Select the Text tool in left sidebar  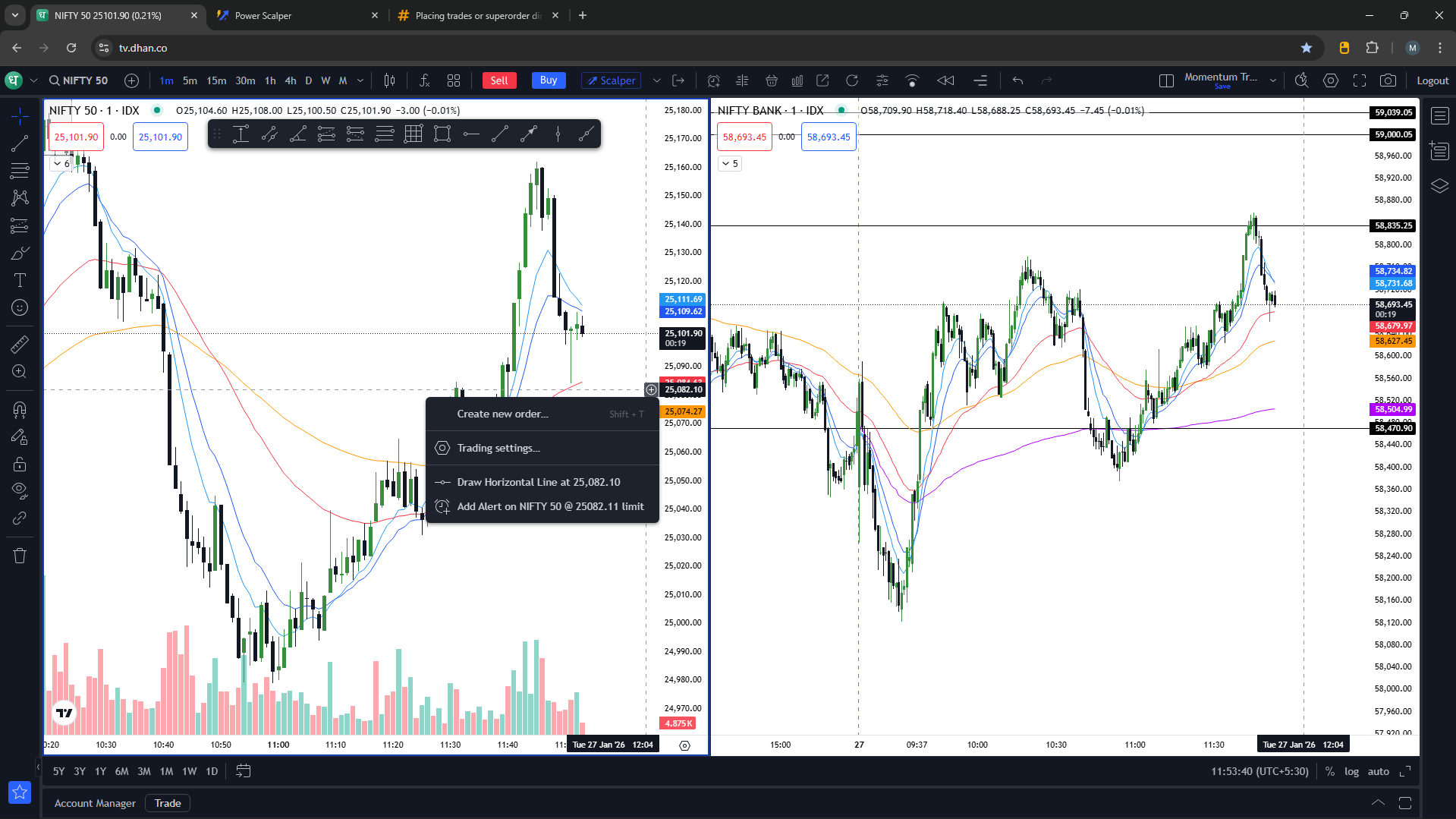(20, 280)
